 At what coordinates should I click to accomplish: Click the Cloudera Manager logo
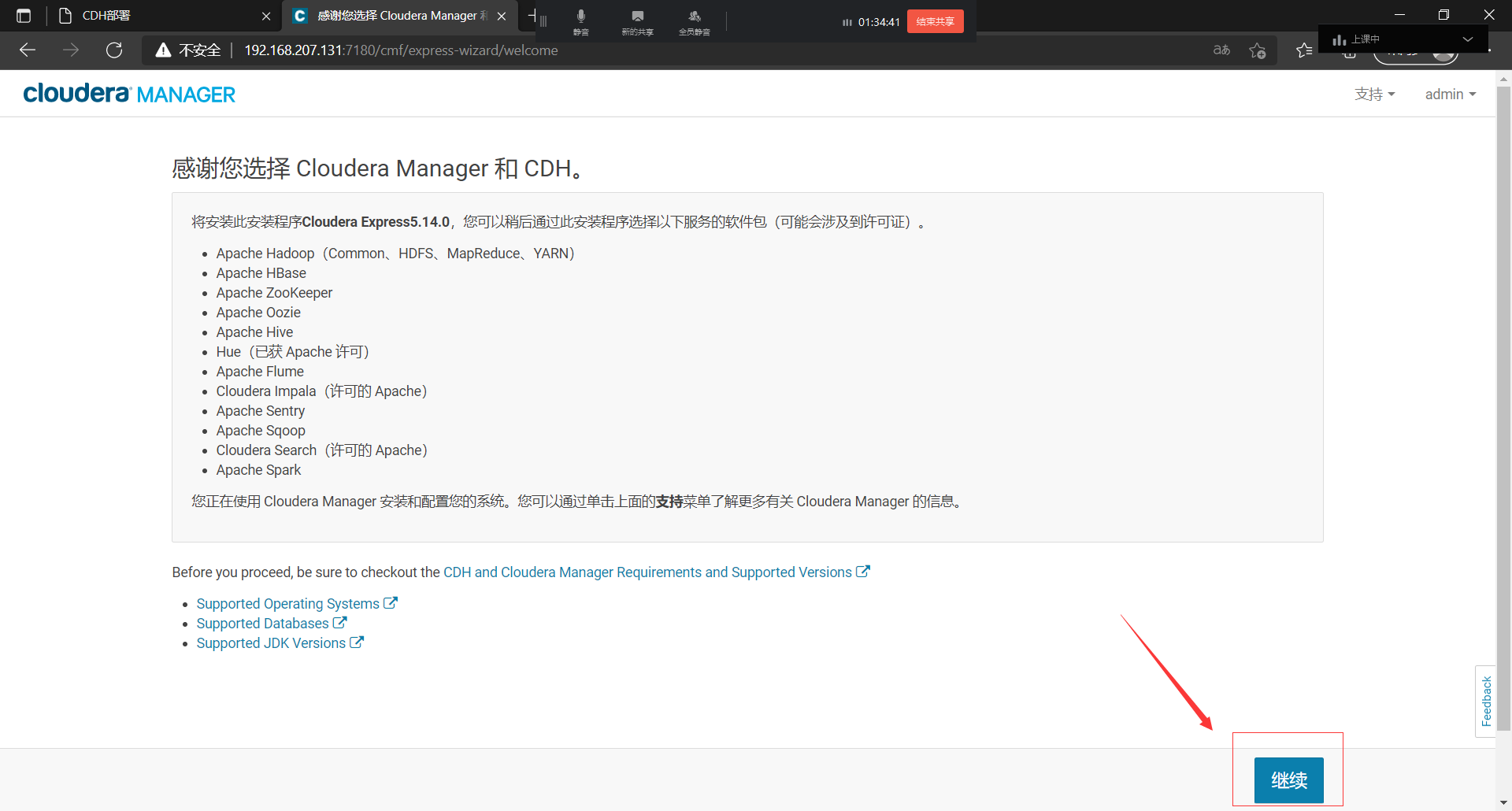pyautogui.click(x=129, y=94)
